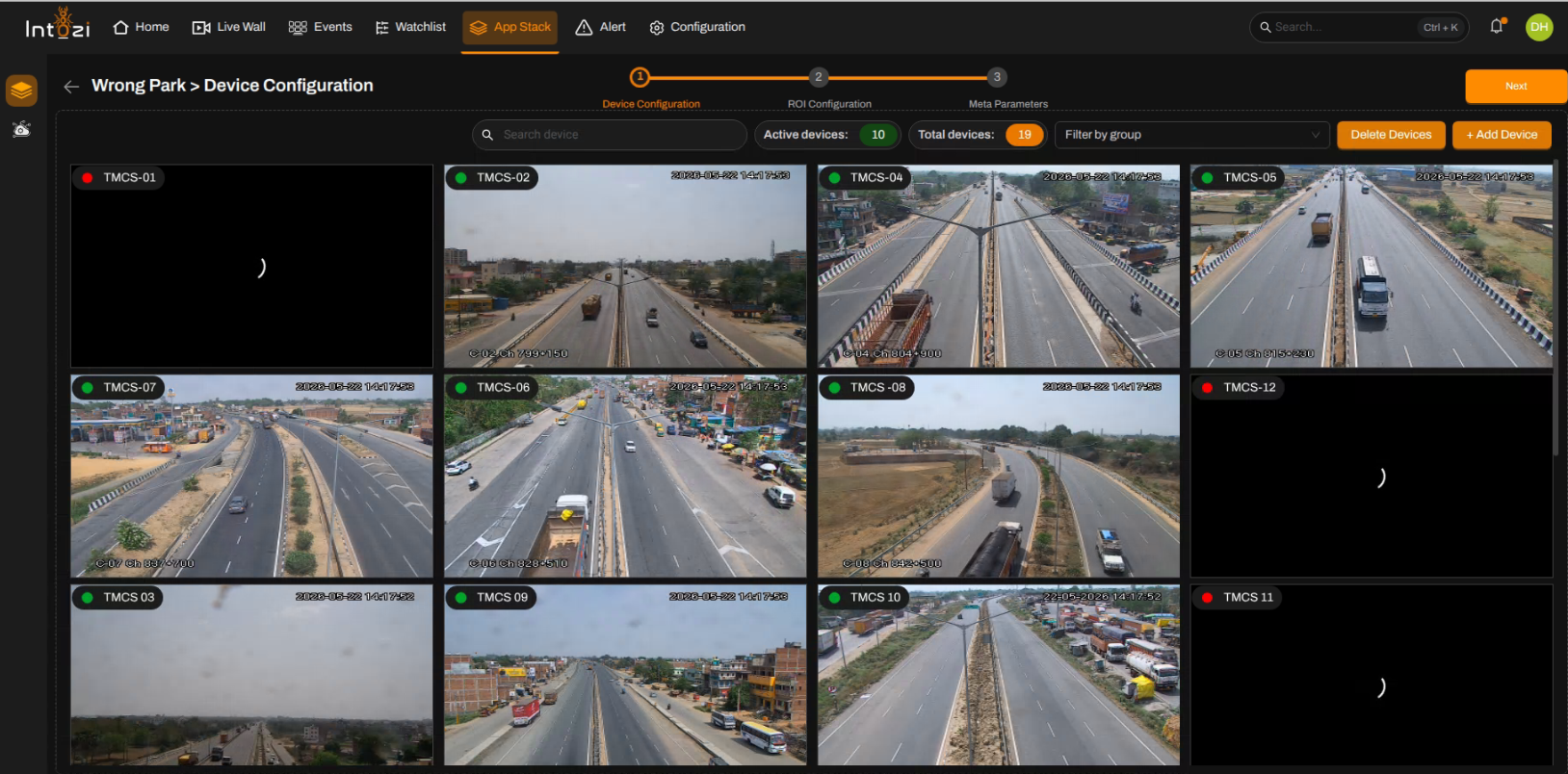Click the Delete Devices button
The height and width of the screenshot is (774, 1568).
tap(1391, 135)
